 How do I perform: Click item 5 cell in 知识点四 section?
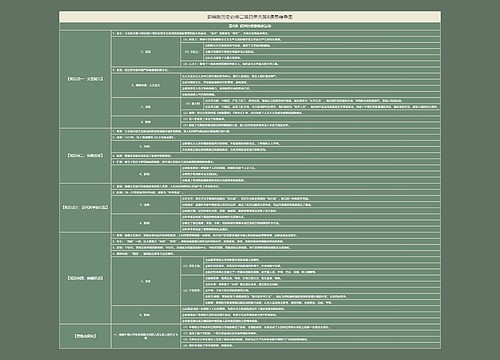(x=146, y=281)
